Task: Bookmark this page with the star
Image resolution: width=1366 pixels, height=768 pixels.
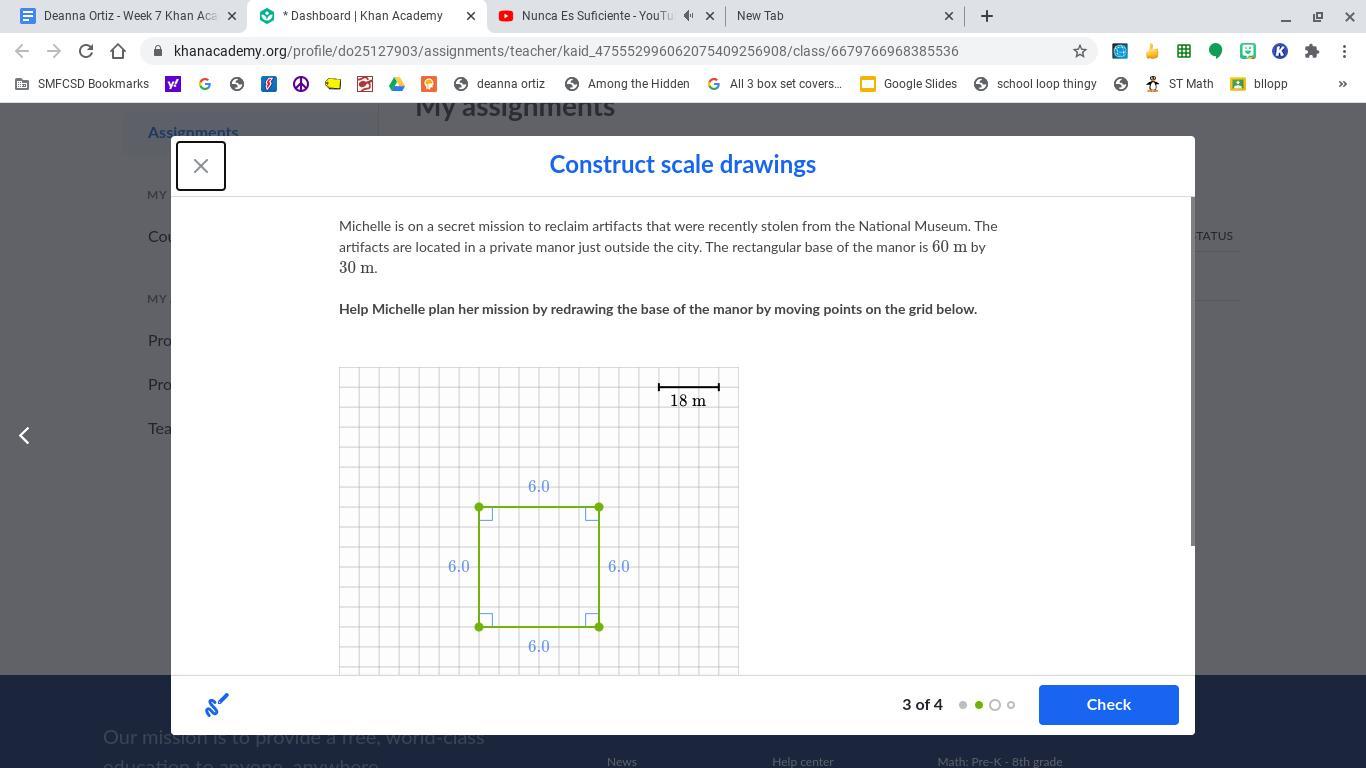Action: [1080, 51]
